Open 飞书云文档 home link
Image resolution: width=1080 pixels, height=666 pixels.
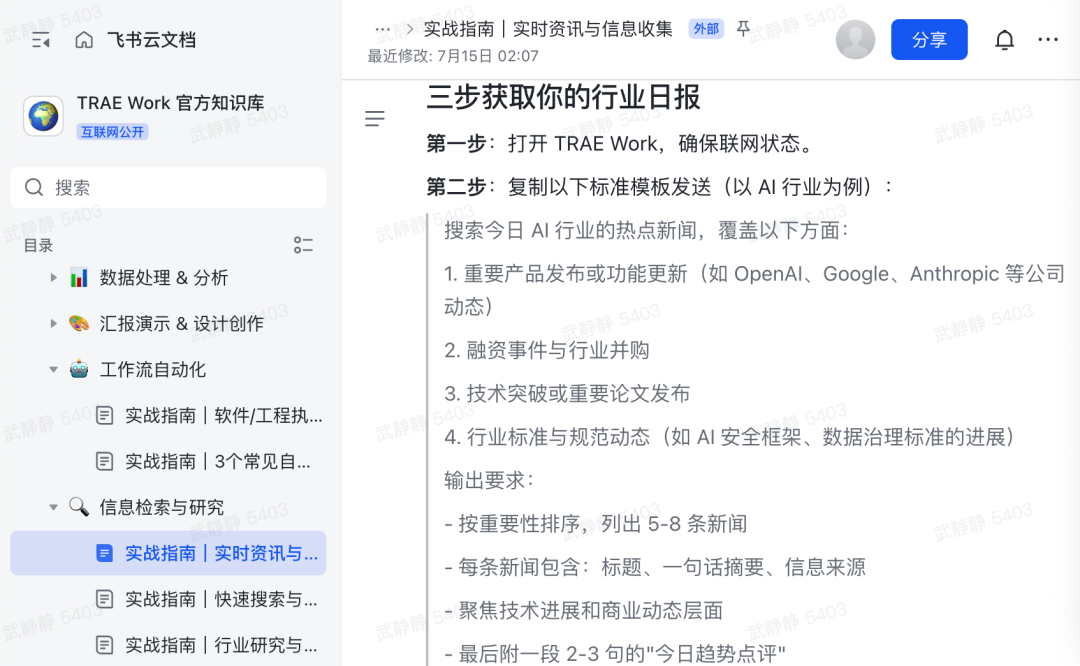(x=152, y=40)
